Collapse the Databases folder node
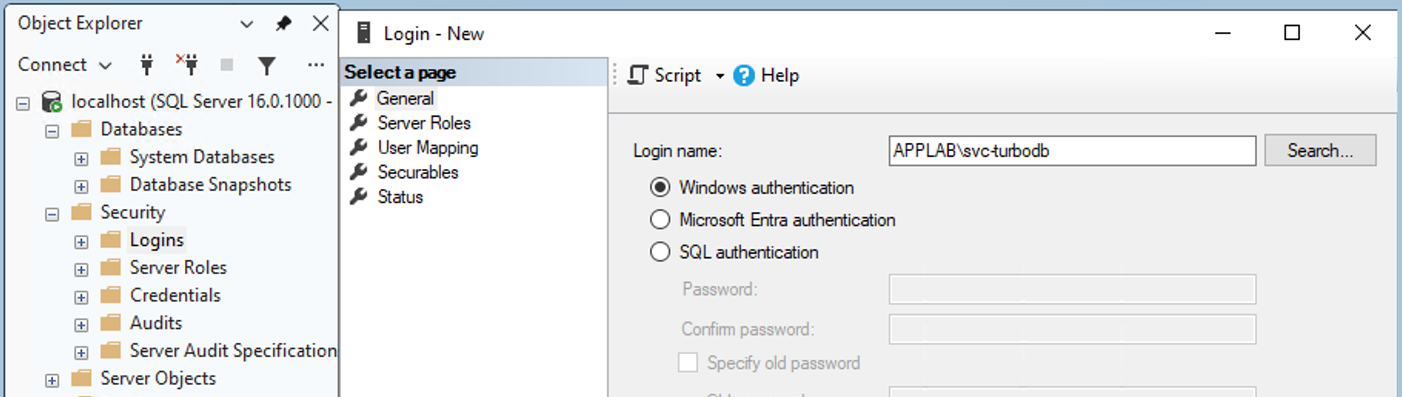The width and height of the screenshot is (1402, 397). click(52, 130)
